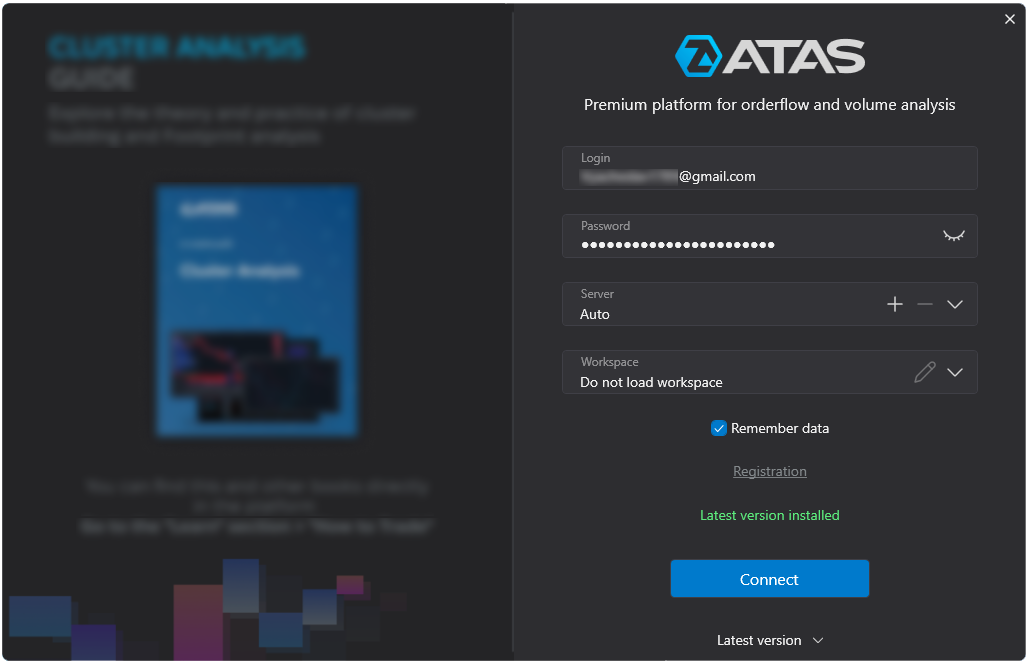Click the 'Do not load workspace' value
The image size is (1029, 663).
pyautogui.click(x=651, y=383)
